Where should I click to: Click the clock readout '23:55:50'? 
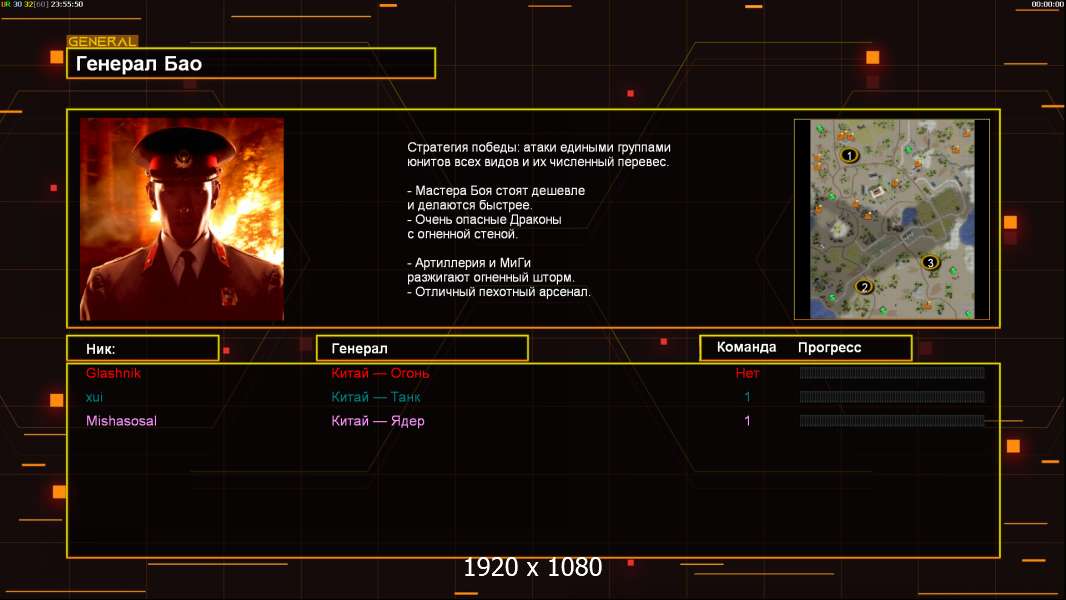coord(67,4)
